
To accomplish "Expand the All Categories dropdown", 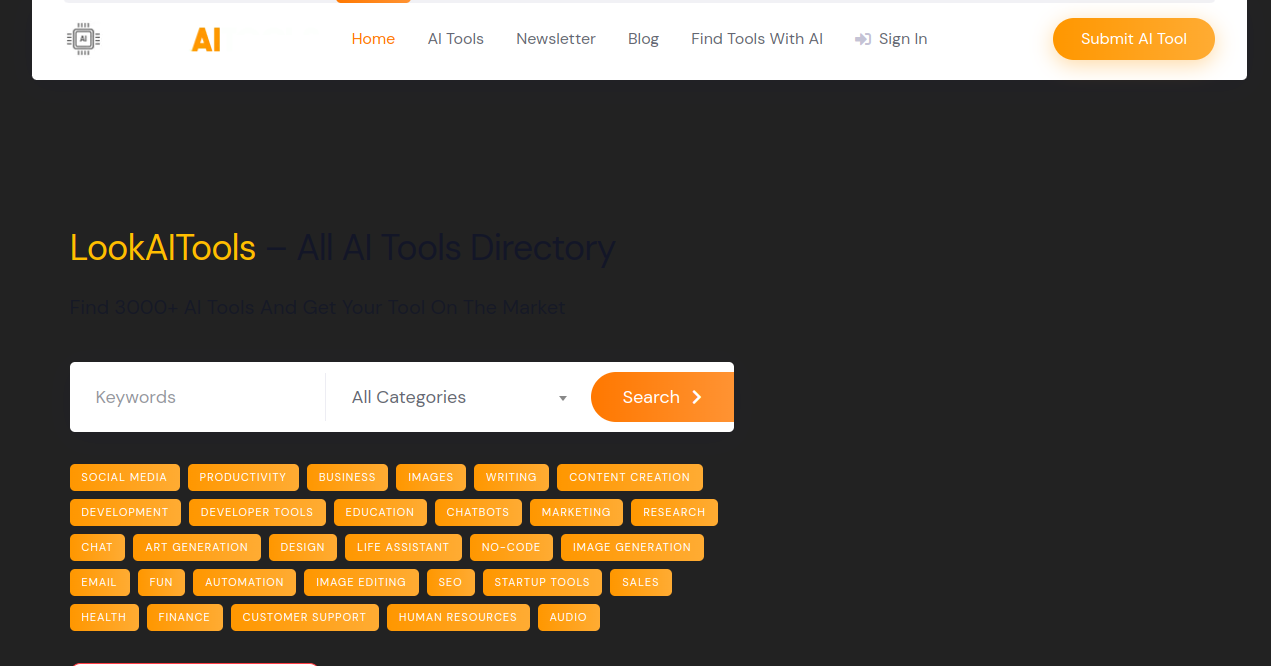I will click(459, 397).
